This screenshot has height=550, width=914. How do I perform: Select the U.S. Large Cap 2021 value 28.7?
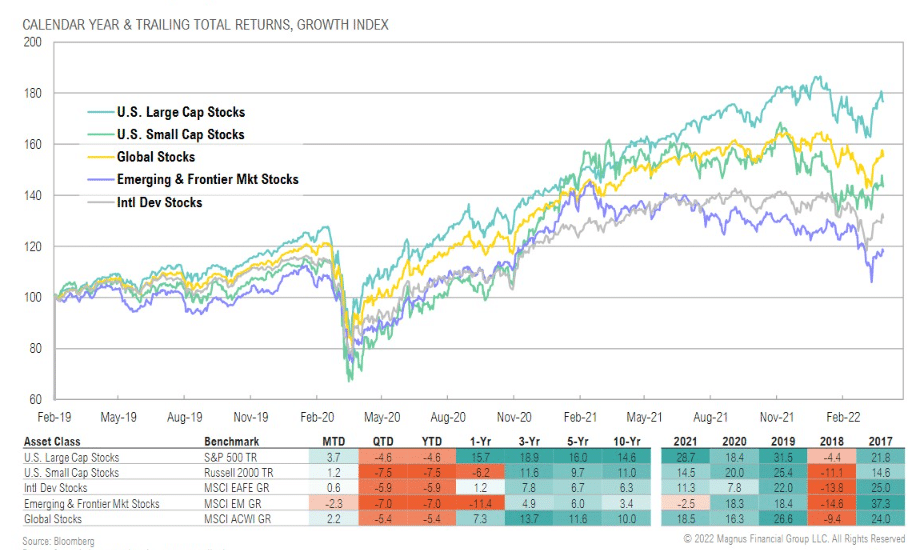pos(686,458)
